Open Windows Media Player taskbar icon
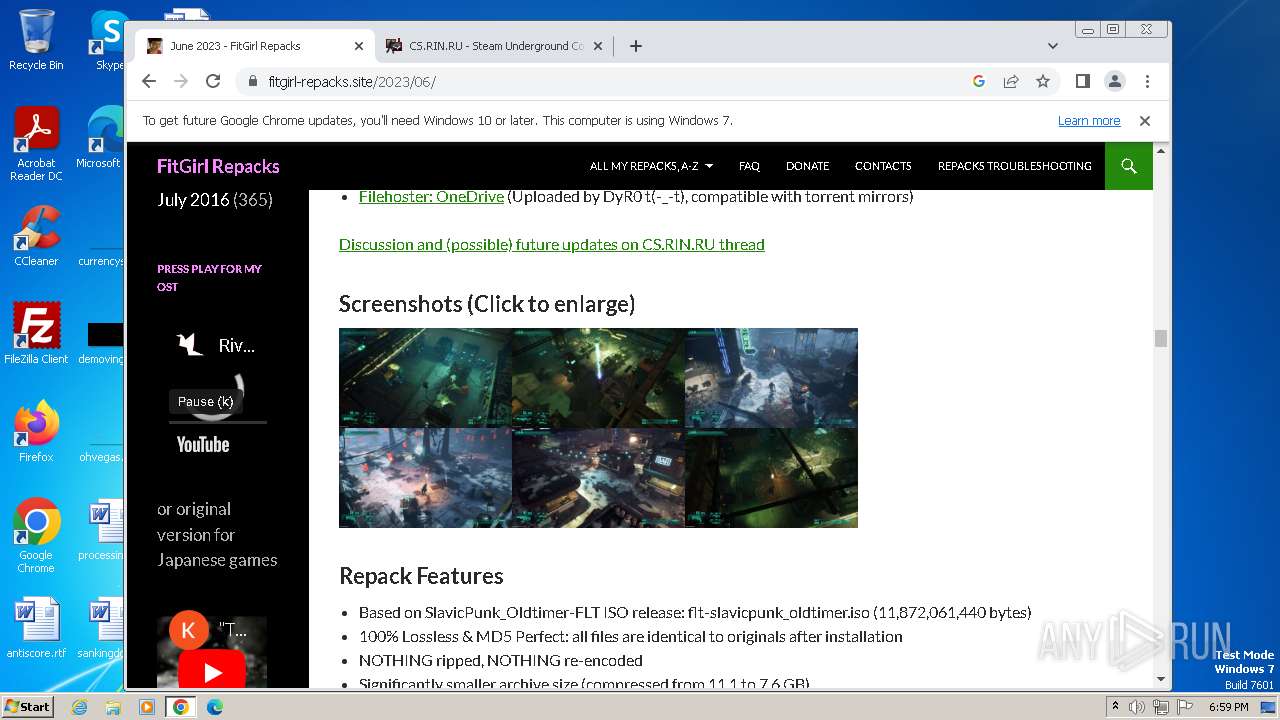The height and width of the screenshot is (720, 1280). [147, 707]
